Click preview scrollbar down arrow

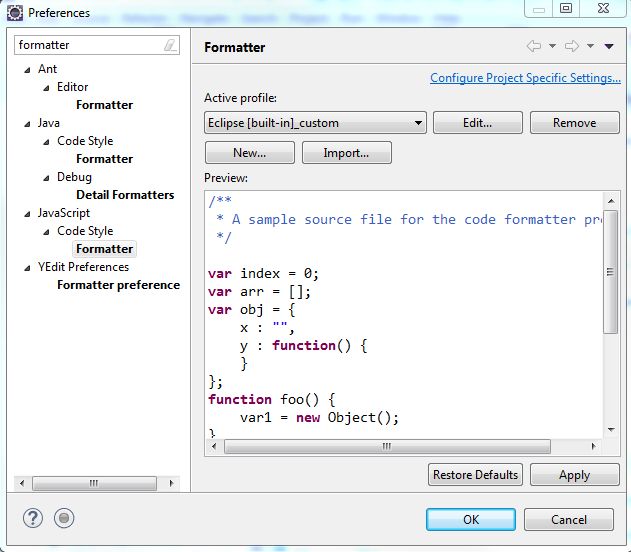pyautogui.click(x=611, y=430)
